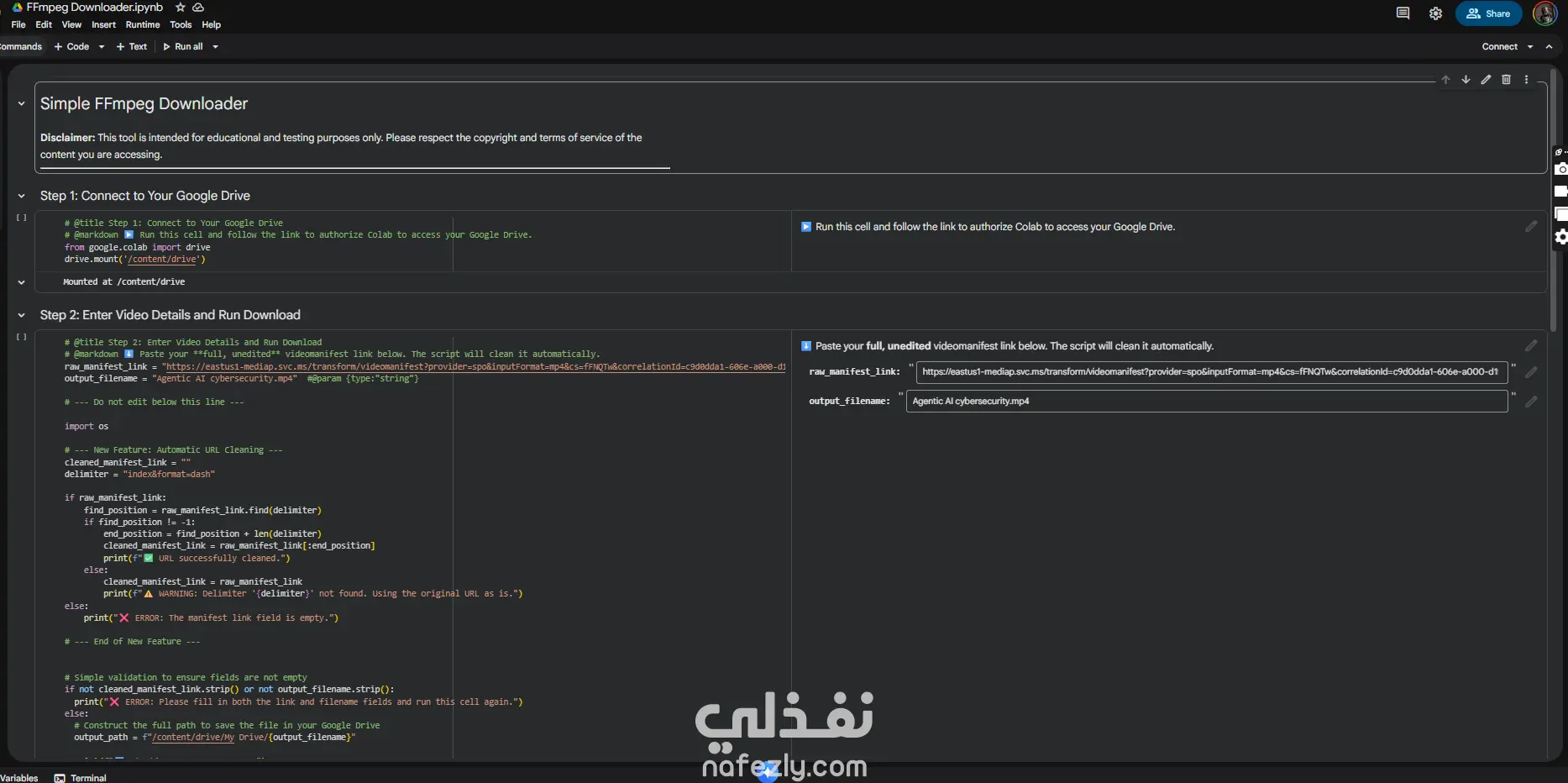
Task: Click the "Step 1: Connect to Your Google Drive" heading
Action: tap(145, 197)
